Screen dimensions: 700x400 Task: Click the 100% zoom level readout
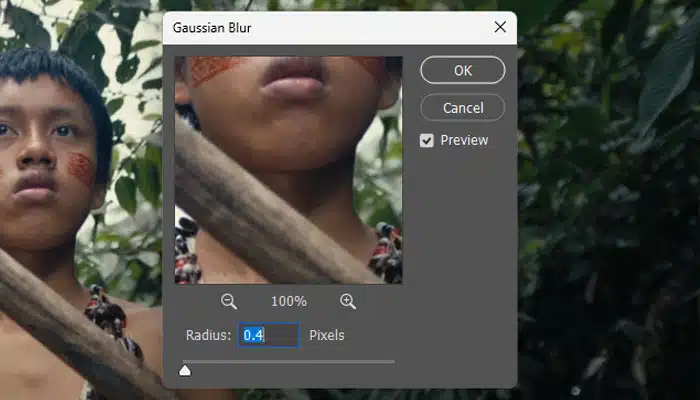[288, 301]
